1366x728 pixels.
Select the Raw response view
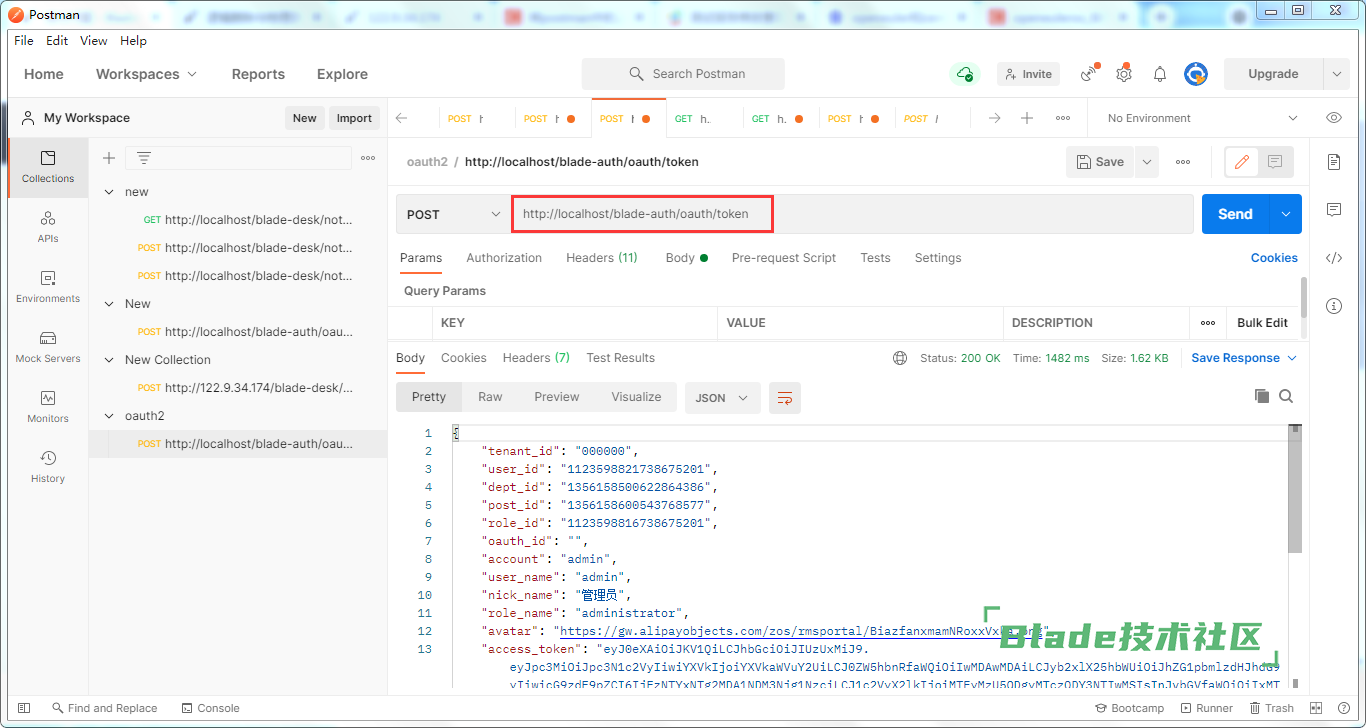[x=490, y=397]
